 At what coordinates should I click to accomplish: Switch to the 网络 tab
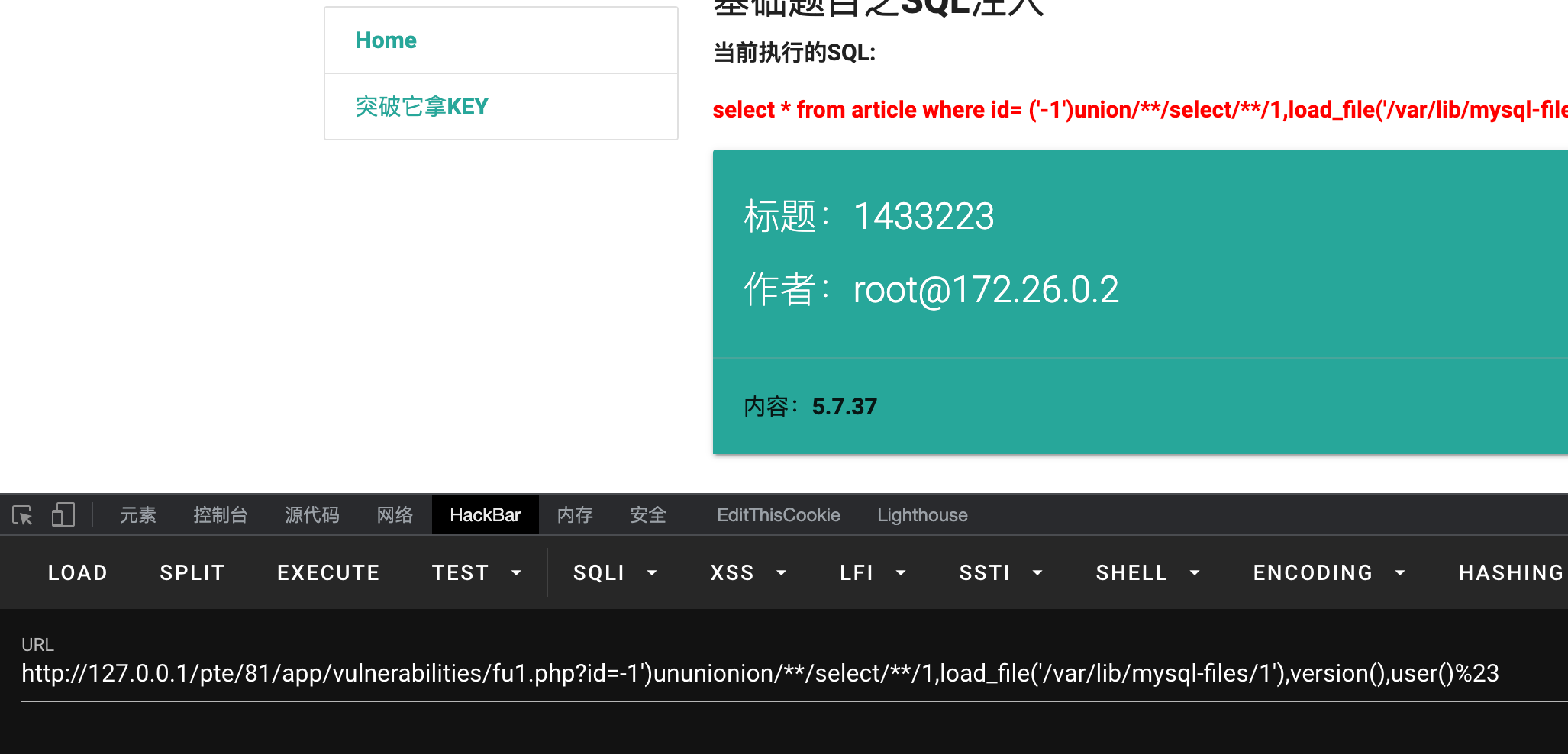pos(395,515)
